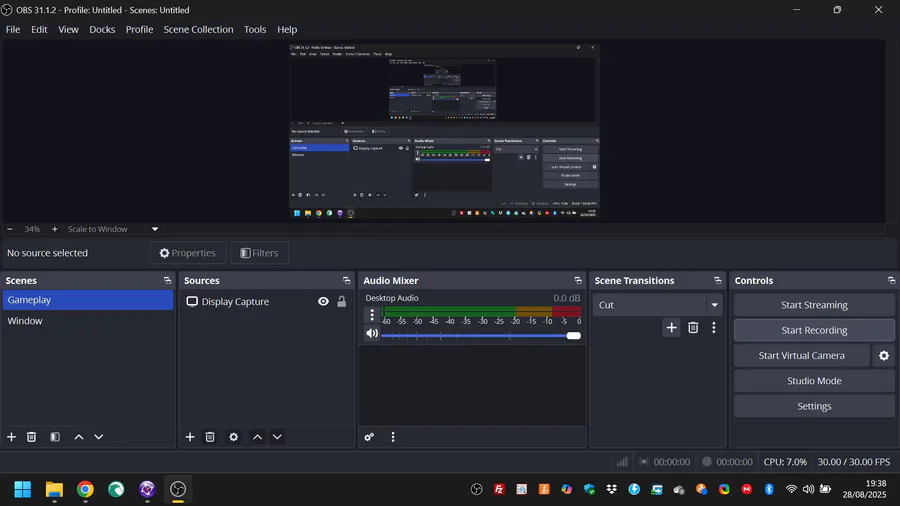Toggle Display Capture visibility eye

click(324, 302)
